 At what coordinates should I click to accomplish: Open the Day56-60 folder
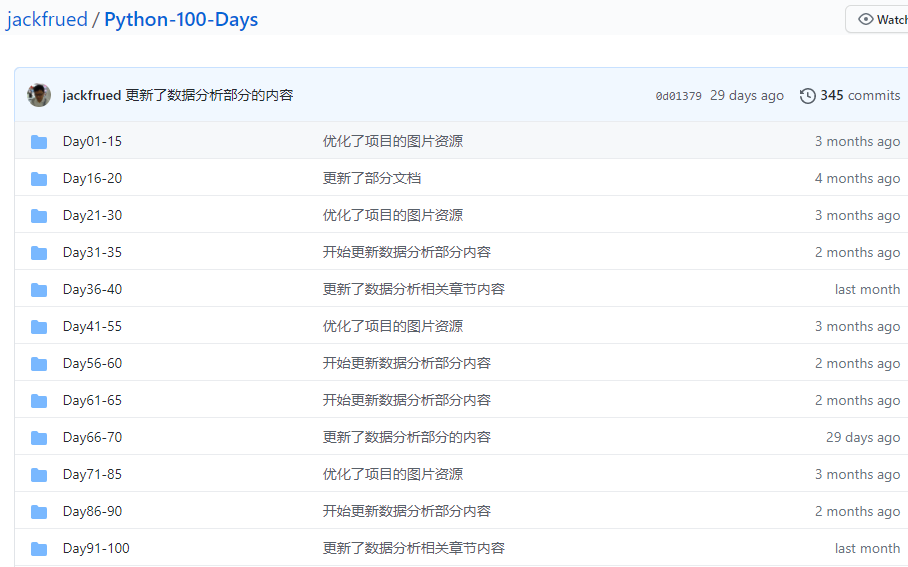92,364
